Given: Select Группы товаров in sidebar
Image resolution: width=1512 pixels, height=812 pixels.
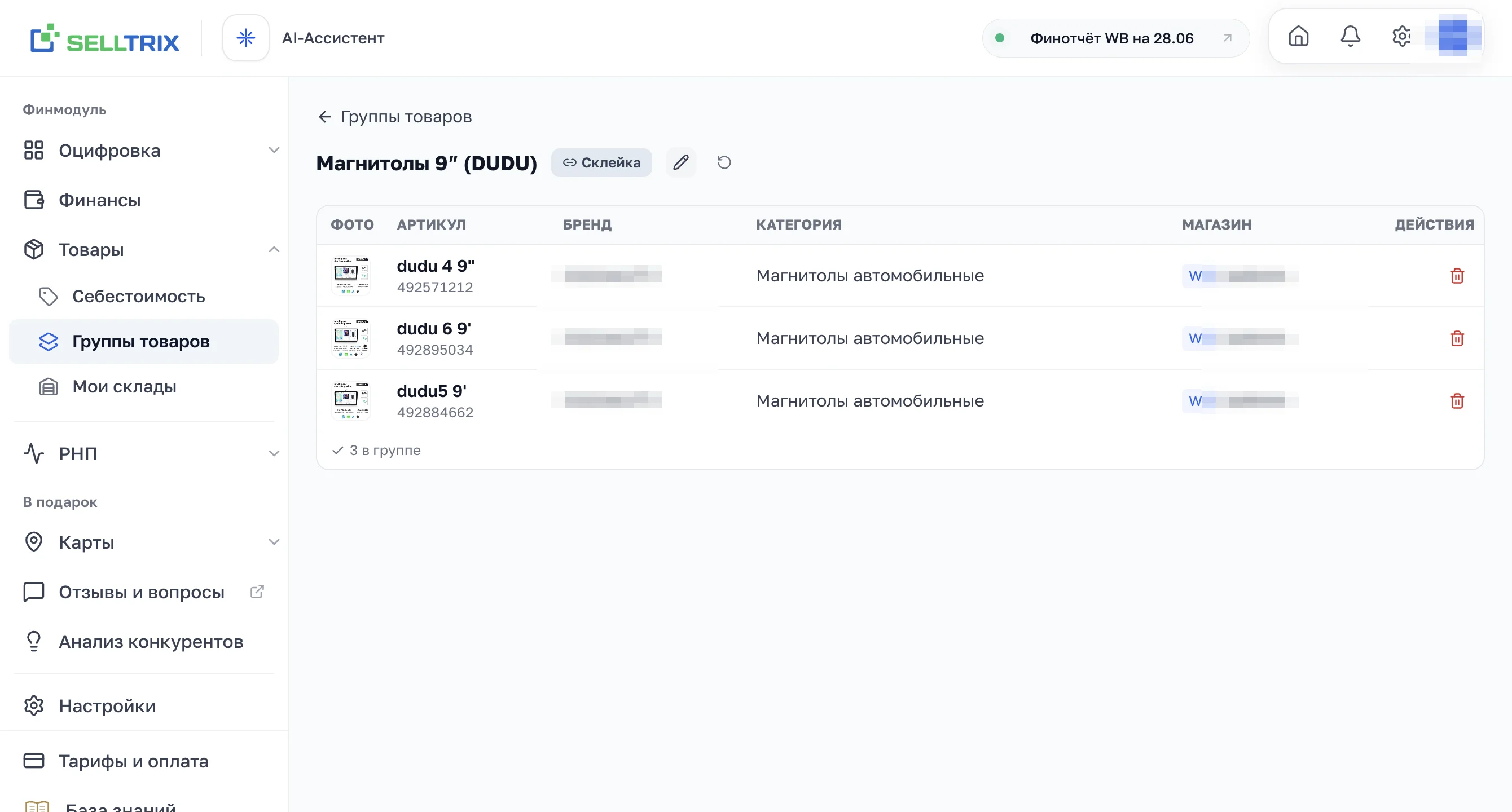Looking at the screenshot, I should coord(144,342).
